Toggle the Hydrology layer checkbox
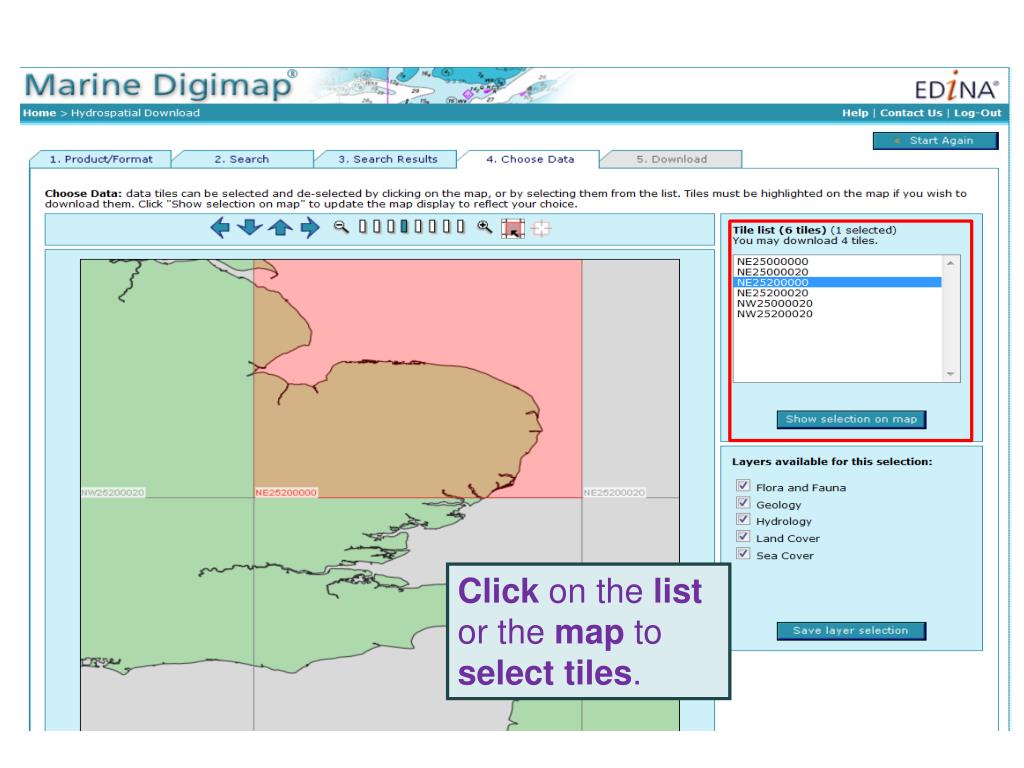1024x768 pixels. pos(743,519)
